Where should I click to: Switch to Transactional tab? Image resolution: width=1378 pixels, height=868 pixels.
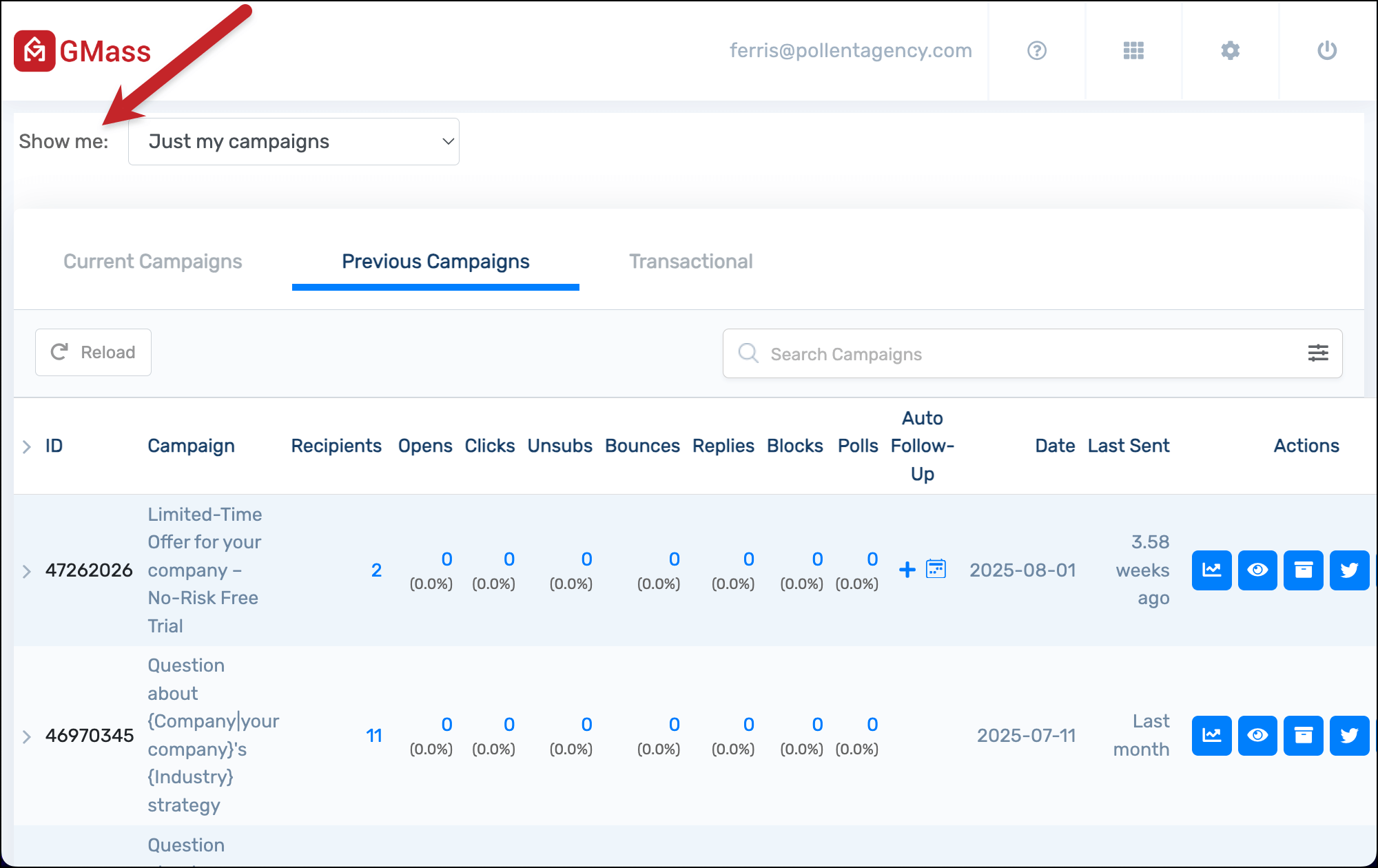(x=690, y=262)
